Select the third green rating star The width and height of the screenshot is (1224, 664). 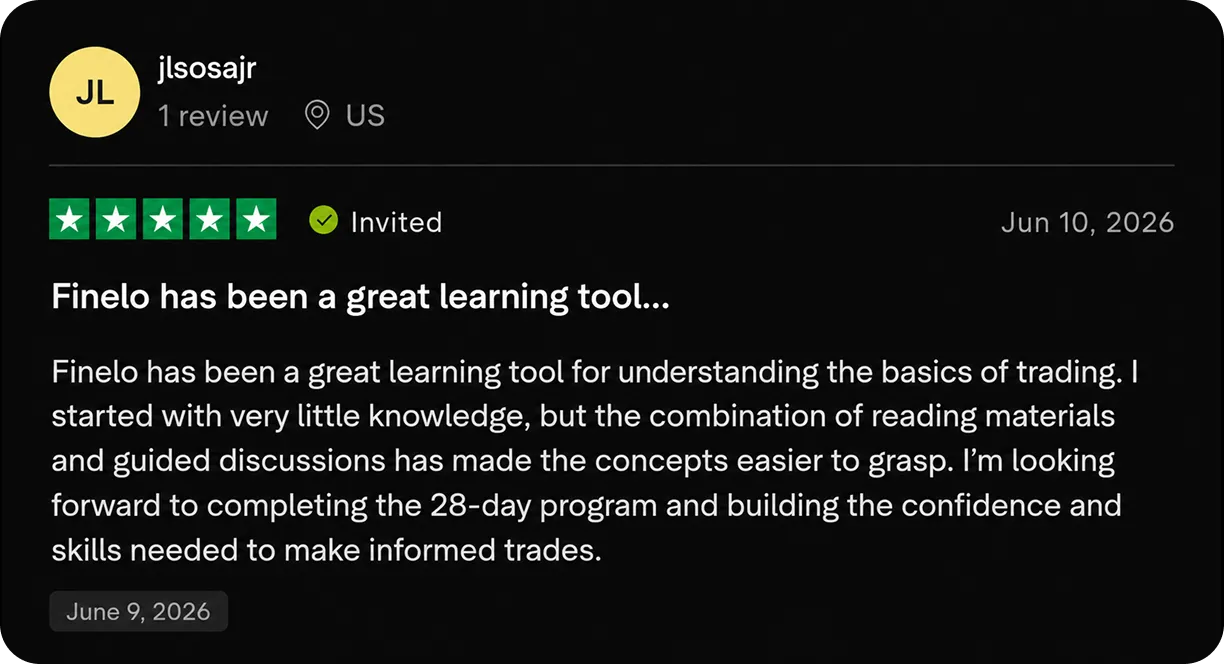(x=163, y=220)
